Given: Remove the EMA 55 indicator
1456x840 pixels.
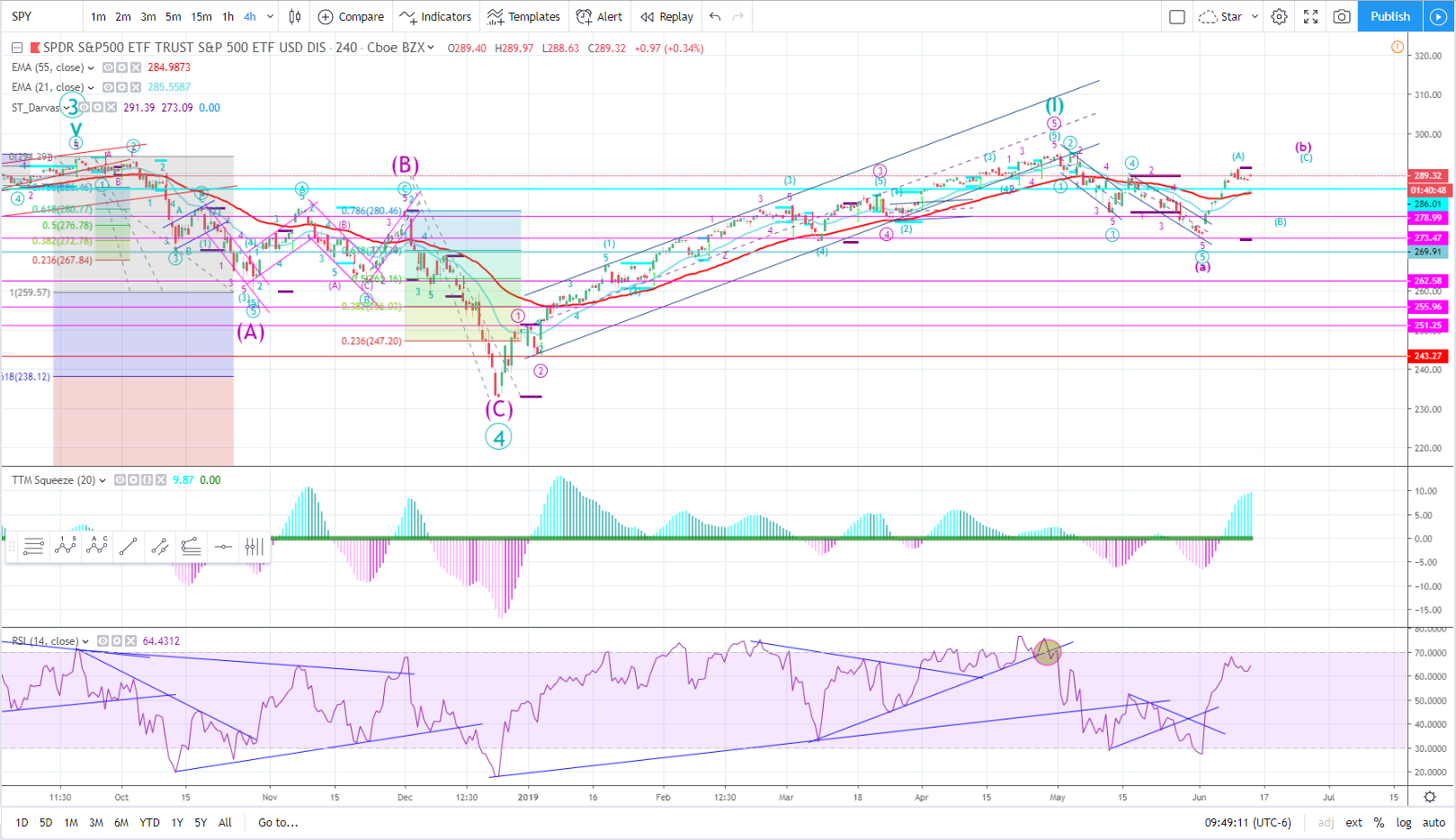Looking at the screenshot, I should 136,67.
